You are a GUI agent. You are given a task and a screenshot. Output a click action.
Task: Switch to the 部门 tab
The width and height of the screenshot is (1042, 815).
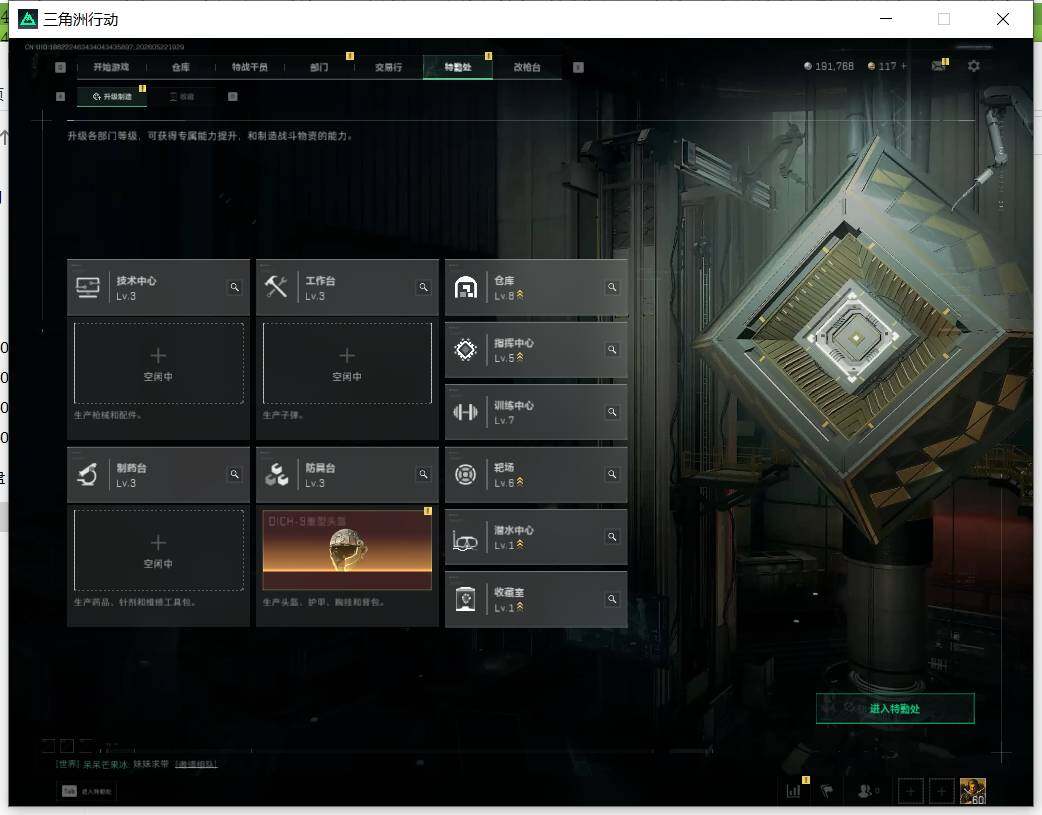[319, 67]
